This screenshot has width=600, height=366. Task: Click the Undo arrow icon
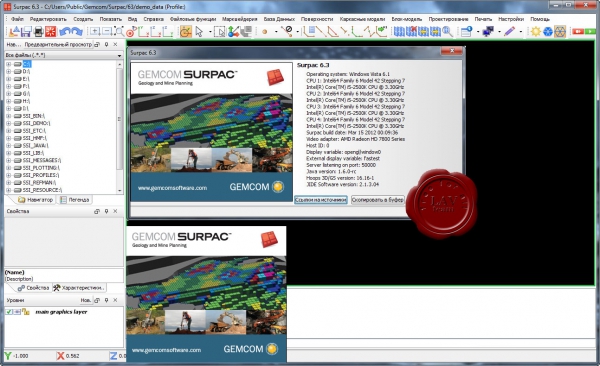[64, 31]
